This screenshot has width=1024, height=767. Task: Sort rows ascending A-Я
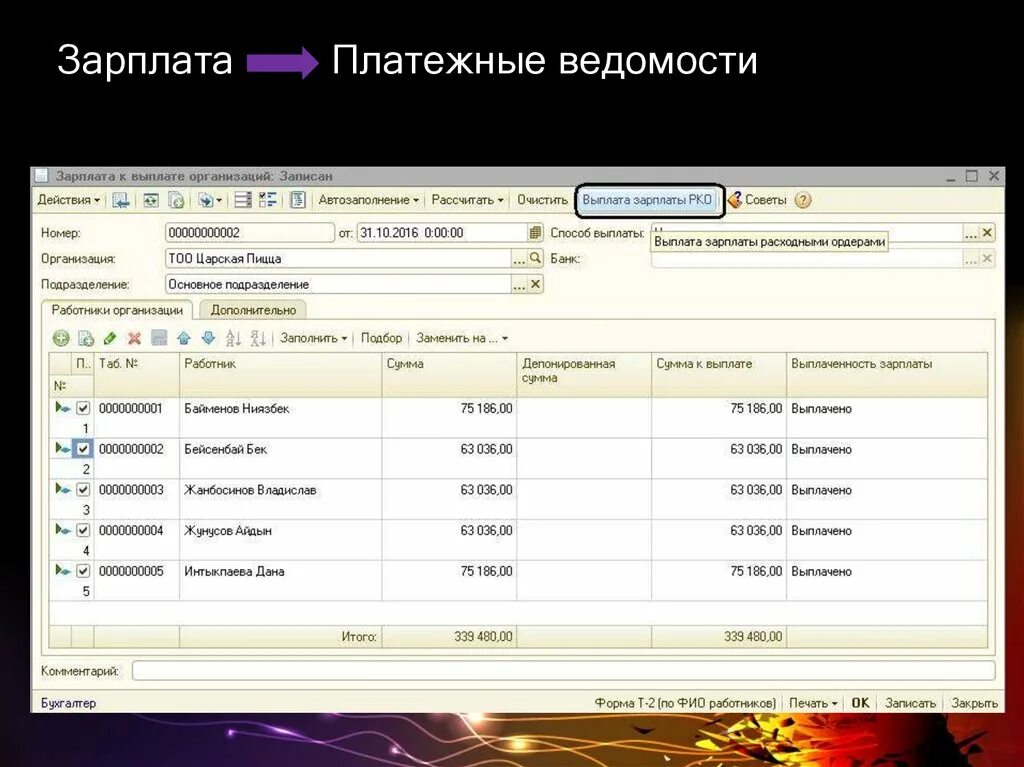coord(233,338)
